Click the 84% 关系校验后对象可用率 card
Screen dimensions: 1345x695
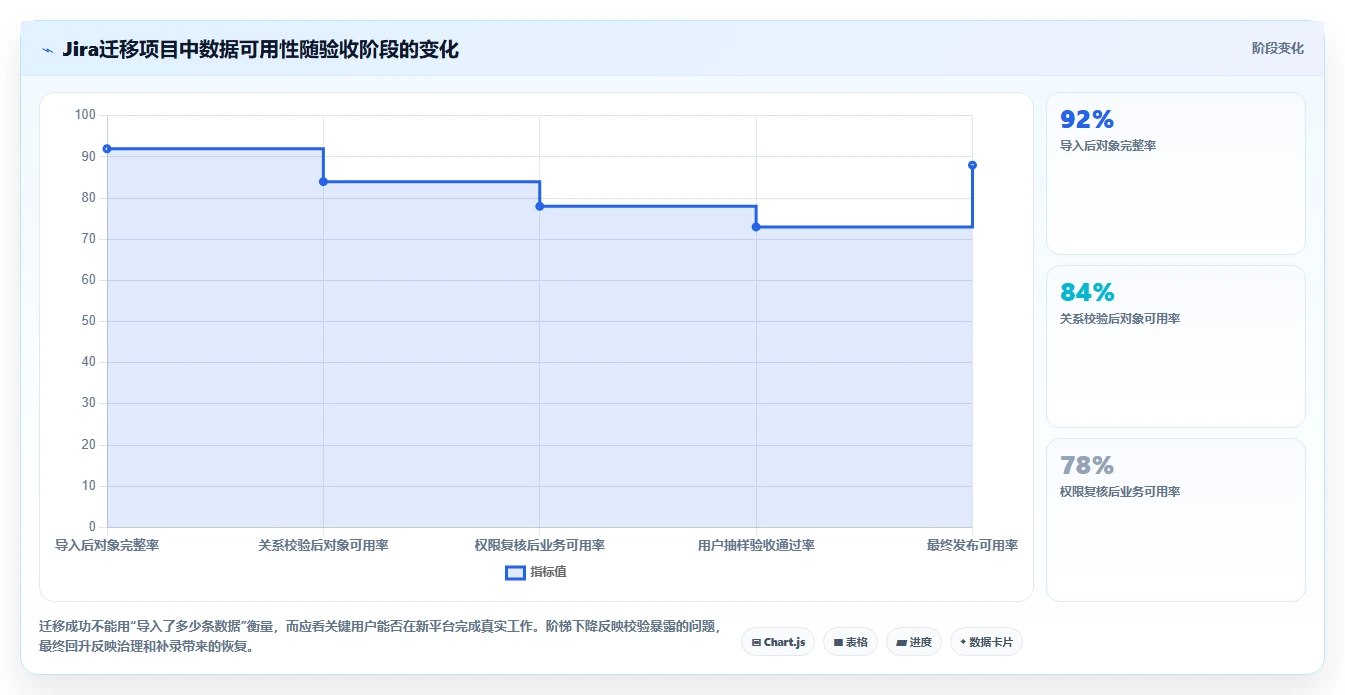tap(1175, 346)
